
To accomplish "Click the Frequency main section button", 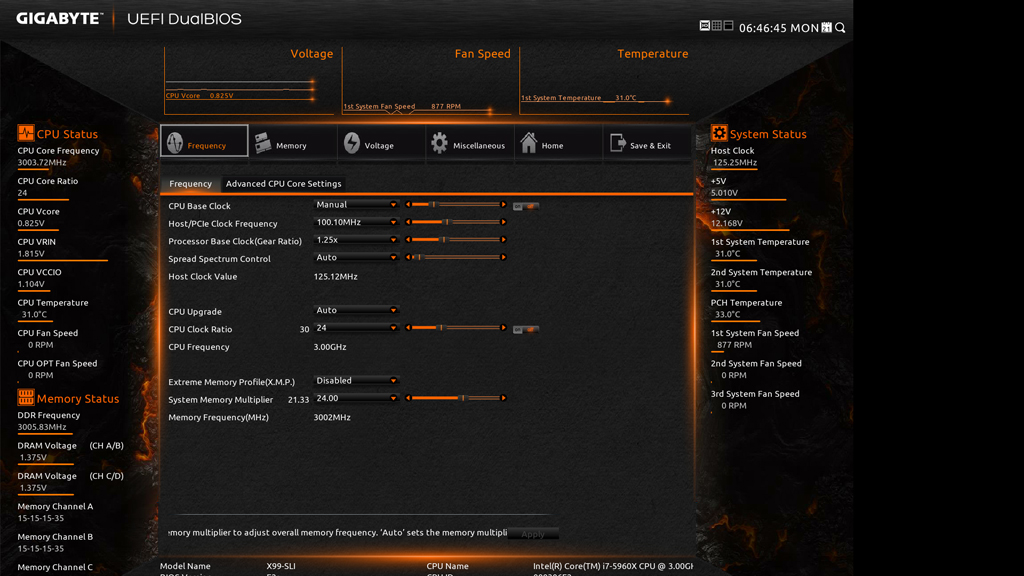I will click(204, 142).
